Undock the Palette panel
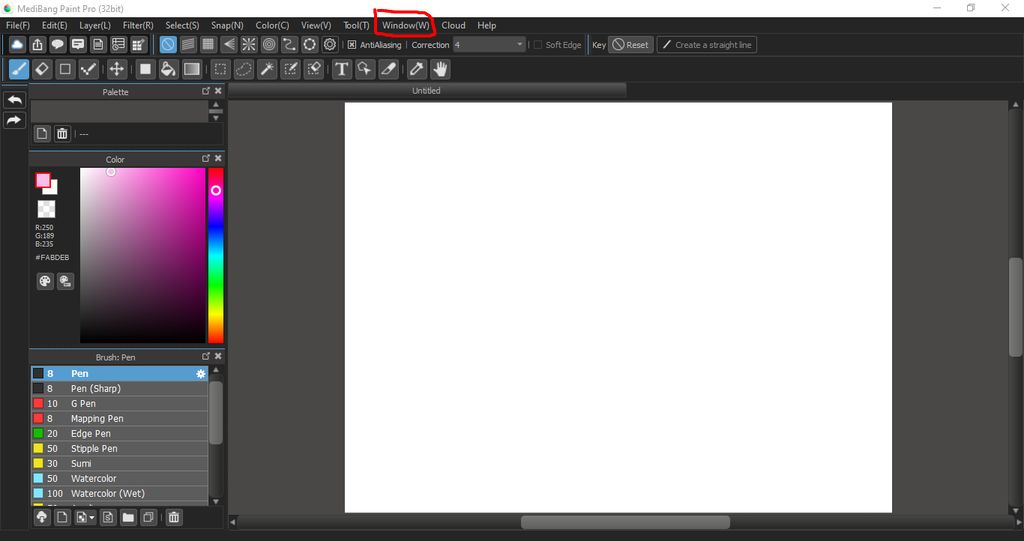 pos(206,91)
